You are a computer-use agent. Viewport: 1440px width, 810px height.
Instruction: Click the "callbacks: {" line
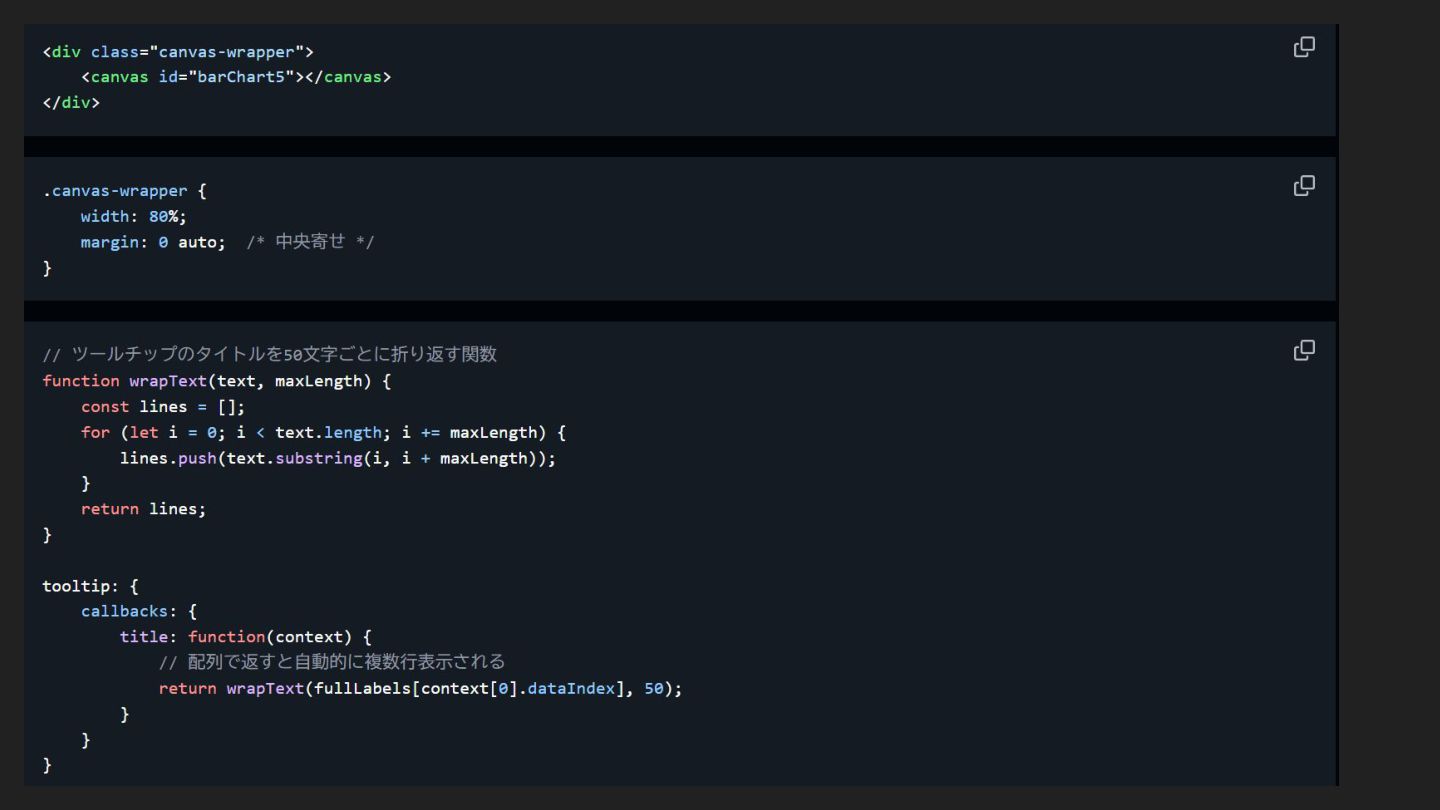coord(139,611)
